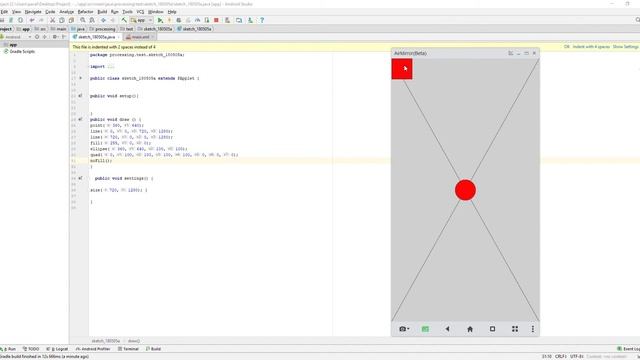The width and height of the screenshot is (640, 360).
Task: Tap the Home icon in AirMirror bar
Action: (470, 329)
